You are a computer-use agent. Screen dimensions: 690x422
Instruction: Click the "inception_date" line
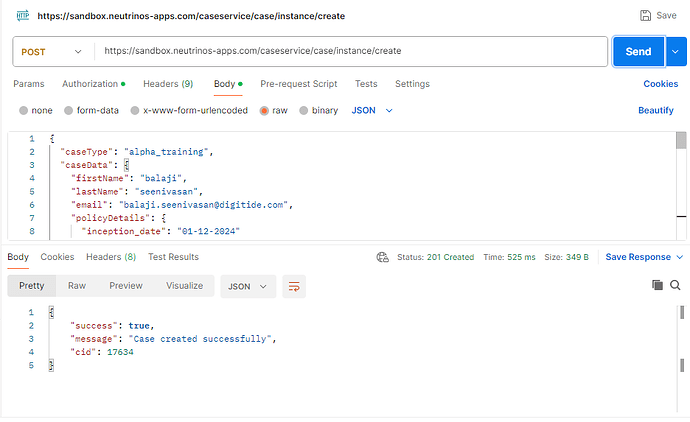tap(161, 231)
